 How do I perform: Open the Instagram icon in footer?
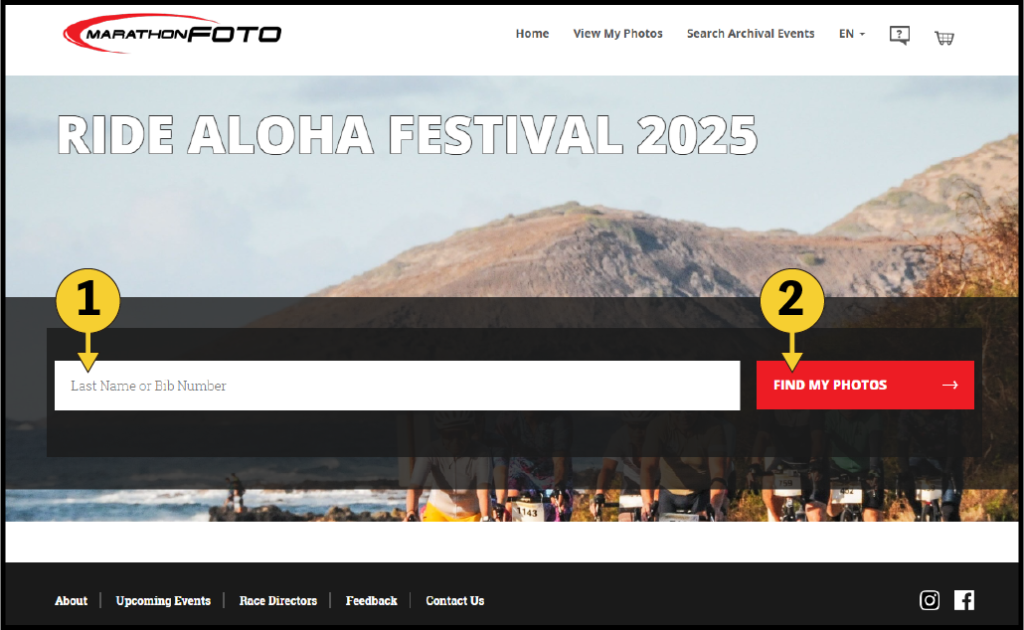click(929, 600)
